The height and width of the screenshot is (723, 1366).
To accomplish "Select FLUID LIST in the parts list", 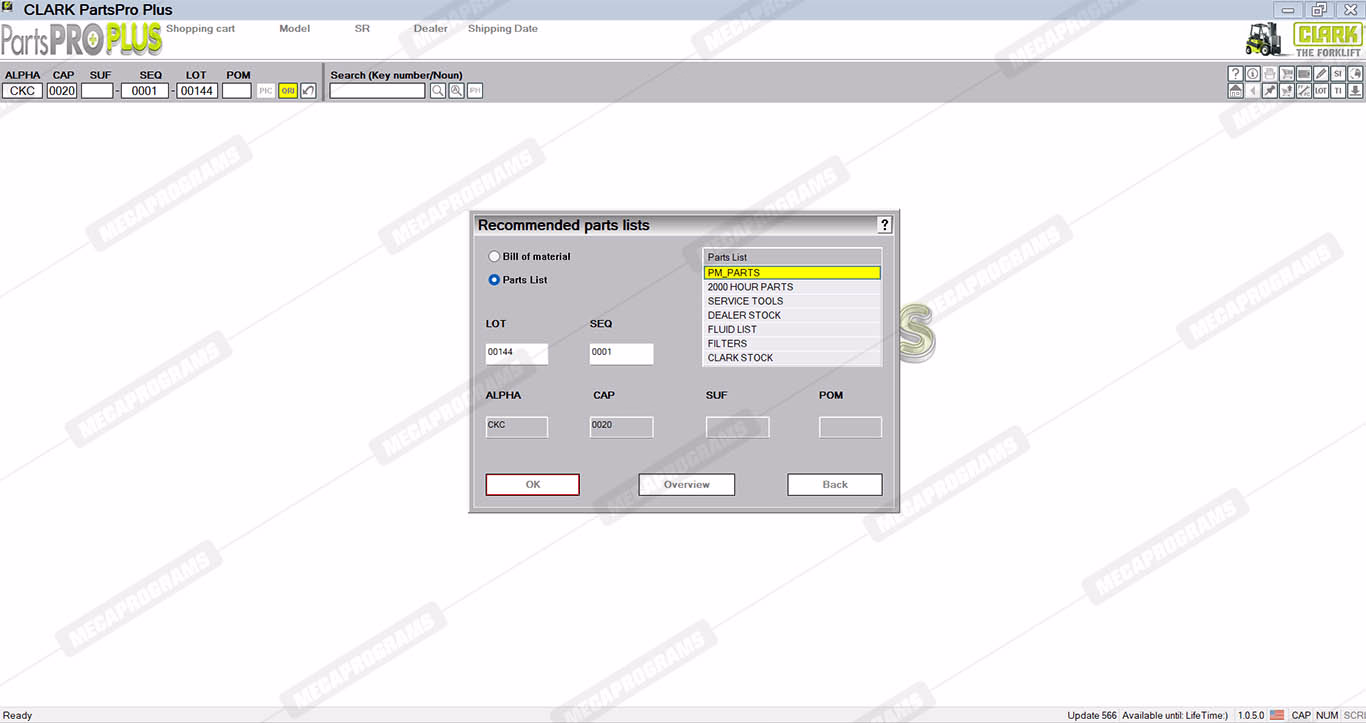I will (732, 329).
